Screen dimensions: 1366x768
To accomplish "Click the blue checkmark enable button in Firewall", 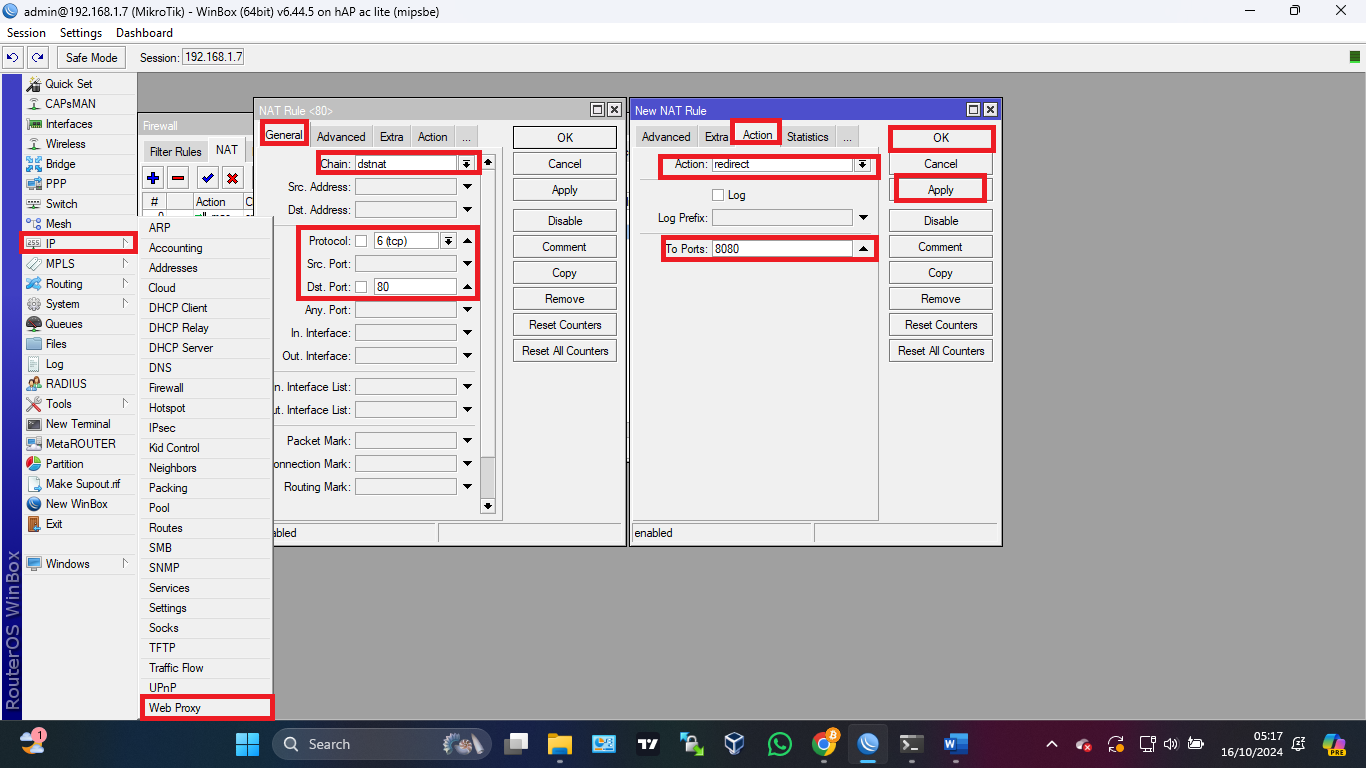I will tap(207, 178).
